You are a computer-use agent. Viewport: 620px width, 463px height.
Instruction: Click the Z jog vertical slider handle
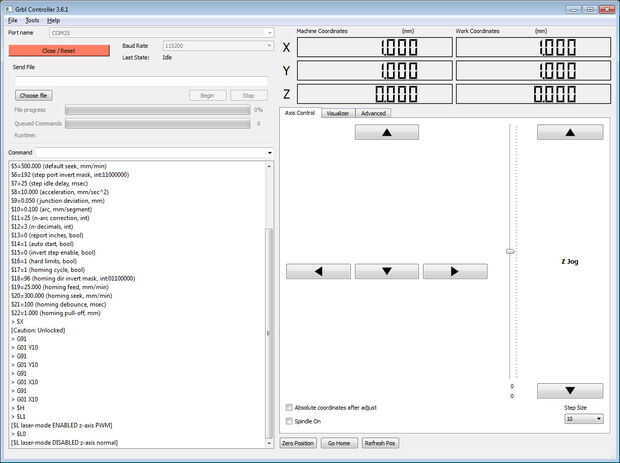point(510,251)
